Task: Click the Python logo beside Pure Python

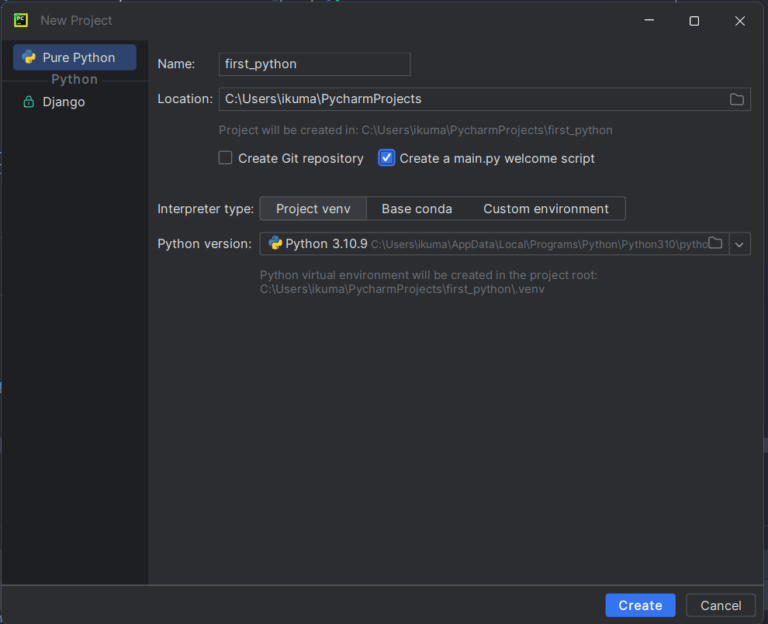Action: point(29,58)
